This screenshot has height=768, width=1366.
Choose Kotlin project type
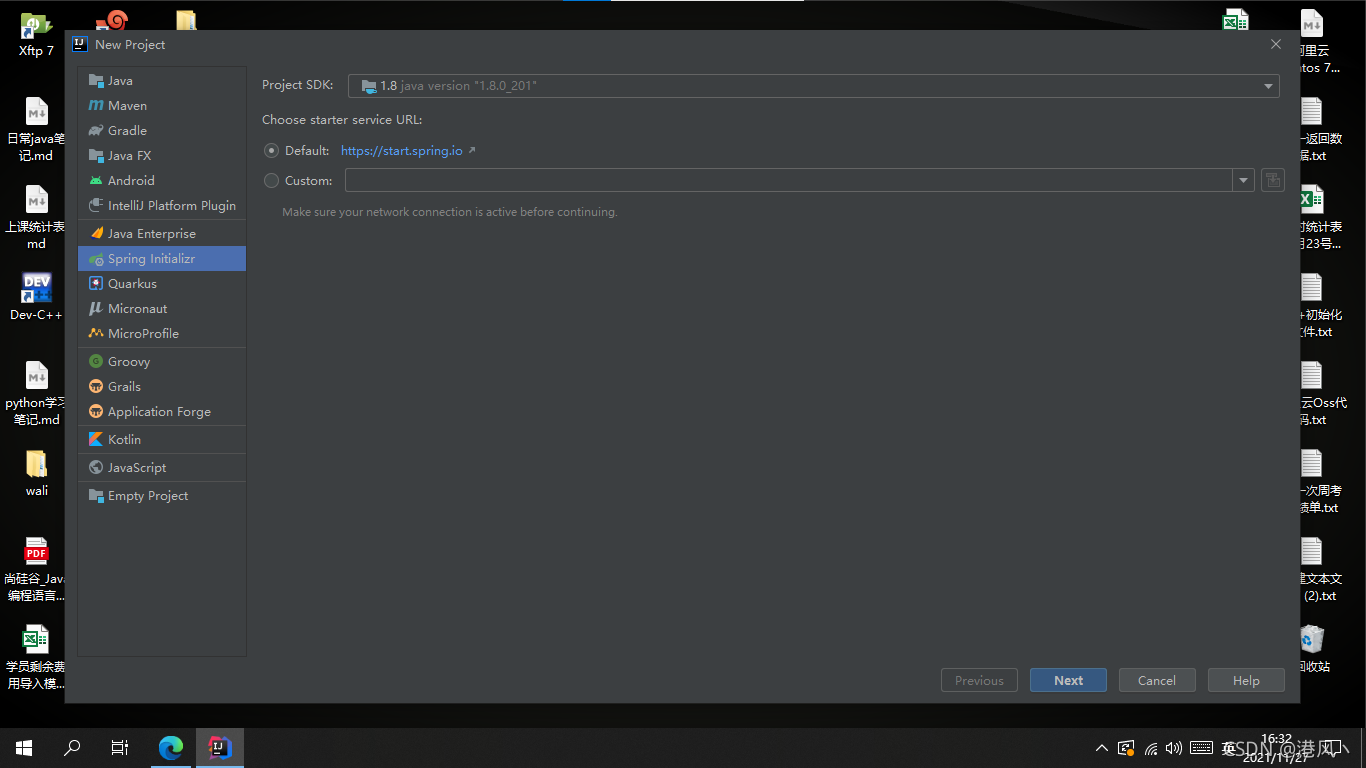click(x=162, y=440)
